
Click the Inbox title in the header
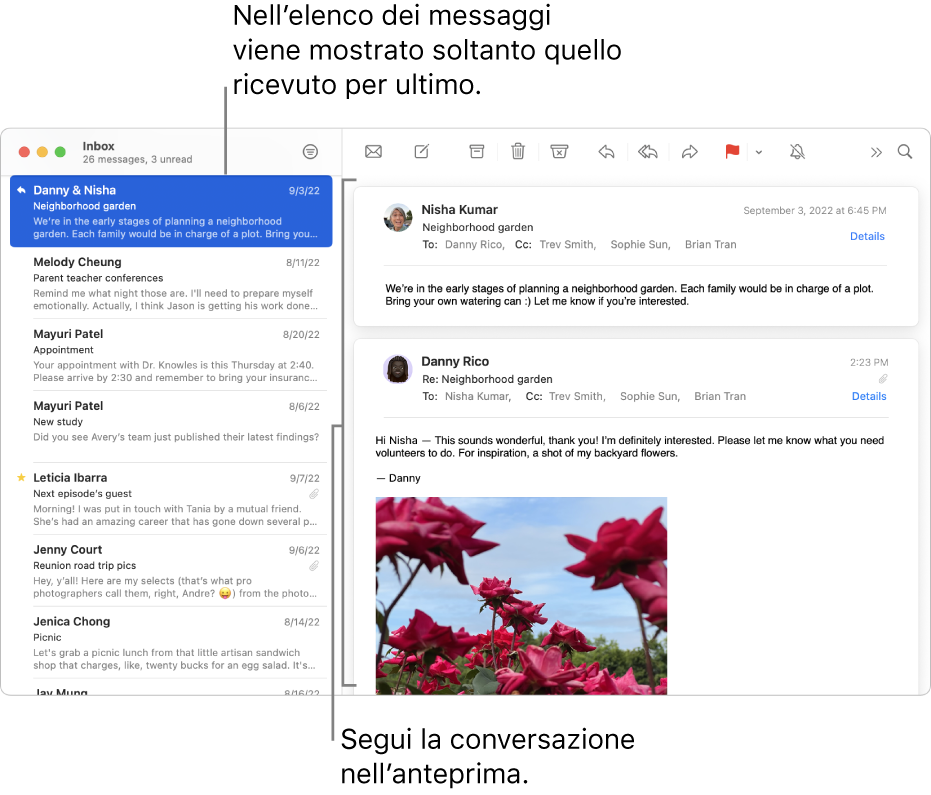click(99, 146)
